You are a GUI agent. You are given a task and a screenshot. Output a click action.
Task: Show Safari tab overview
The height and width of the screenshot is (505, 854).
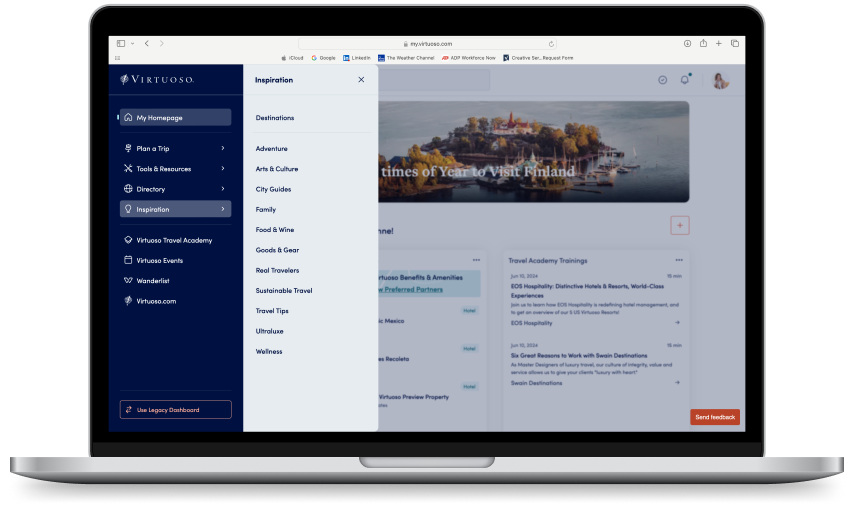click(x=735, y=44)
